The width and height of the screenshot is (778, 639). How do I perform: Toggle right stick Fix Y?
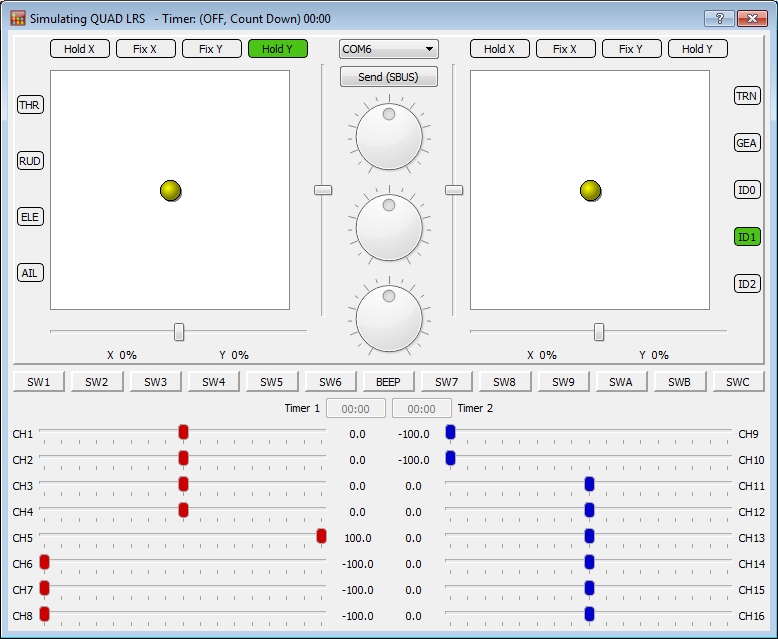tap(631, 49)
